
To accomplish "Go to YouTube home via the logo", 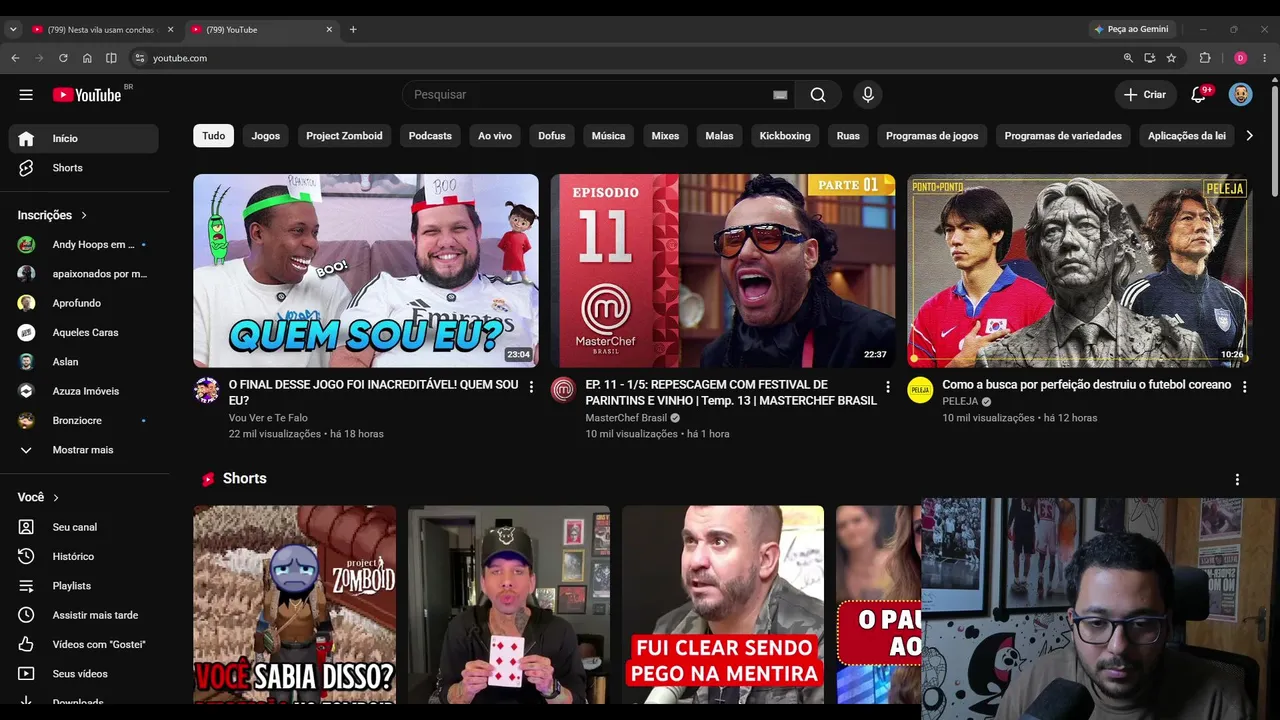I will tap(87, 95).
